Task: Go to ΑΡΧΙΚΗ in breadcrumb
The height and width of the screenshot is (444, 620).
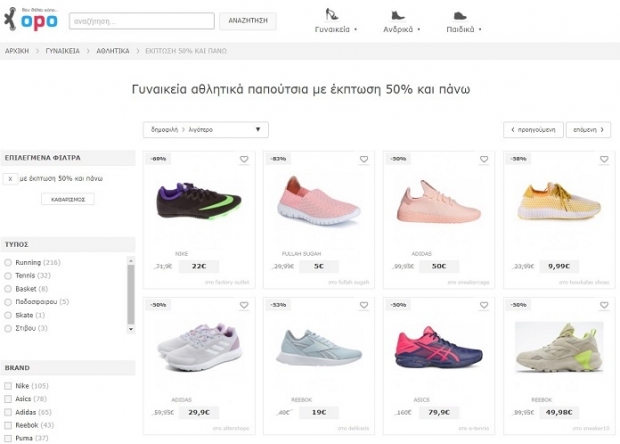Action: [17, 51]
